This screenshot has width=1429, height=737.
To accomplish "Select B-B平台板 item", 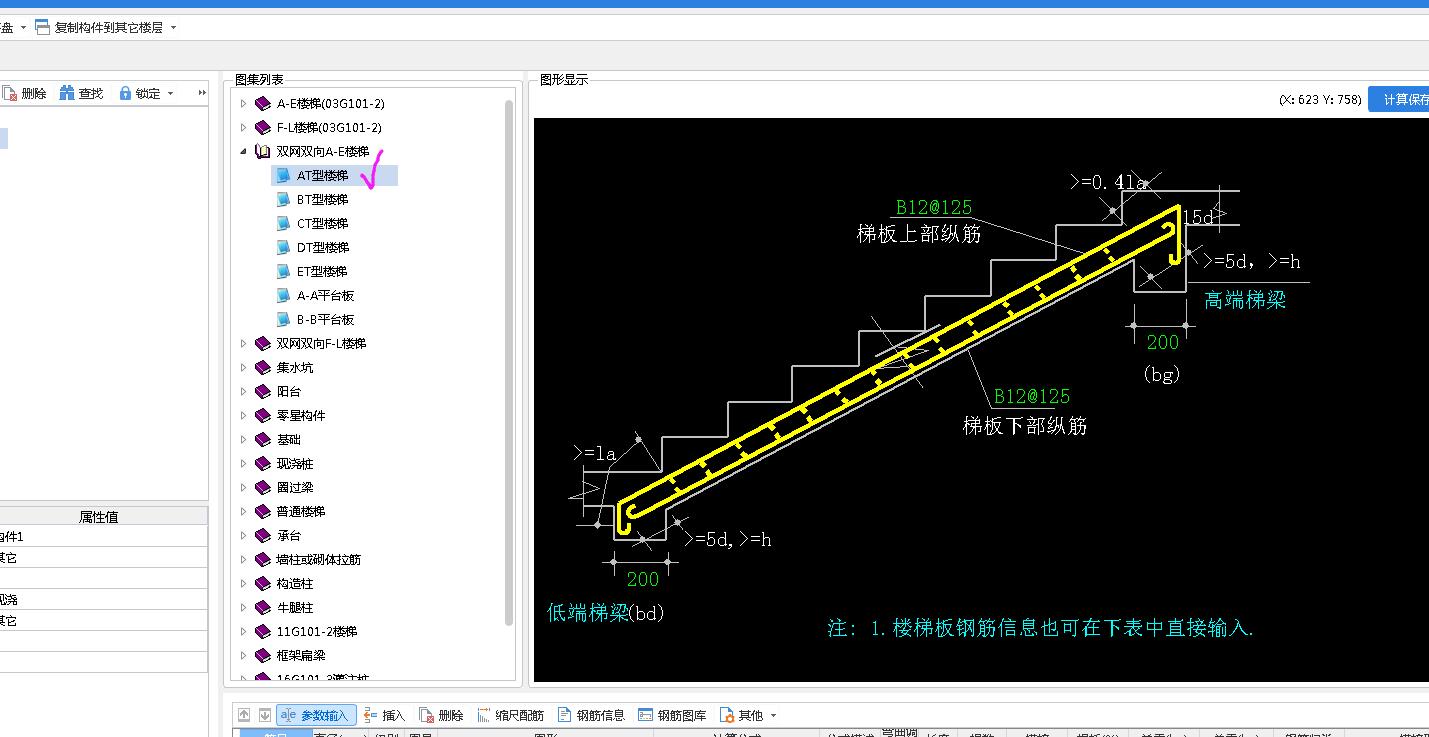I will point(325,319).
